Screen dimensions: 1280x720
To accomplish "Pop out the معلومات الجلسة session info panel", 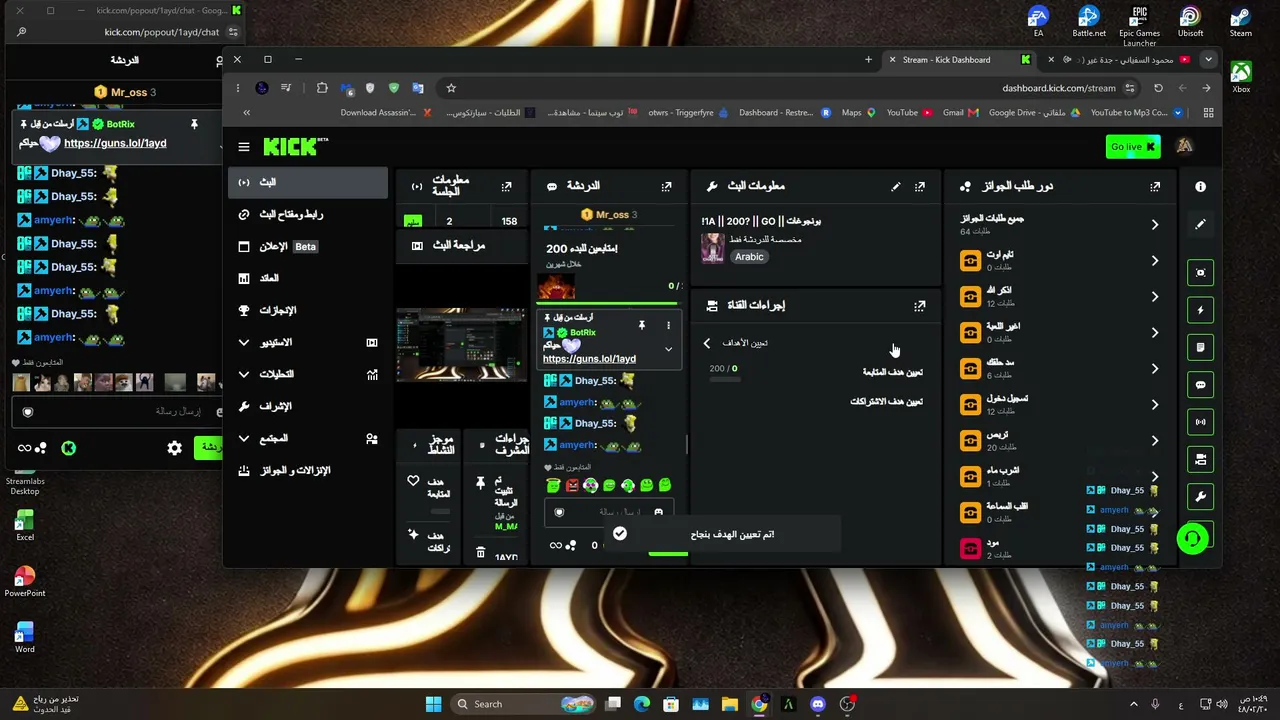I will pyautogui.click(x=506, y=186).
